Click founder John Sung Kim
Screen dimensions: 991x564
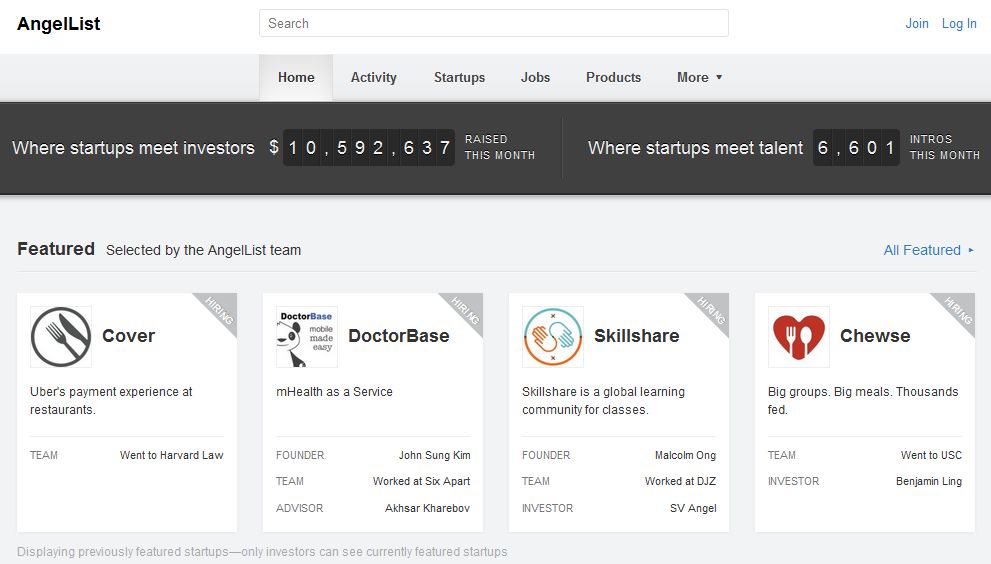point(434,455)
